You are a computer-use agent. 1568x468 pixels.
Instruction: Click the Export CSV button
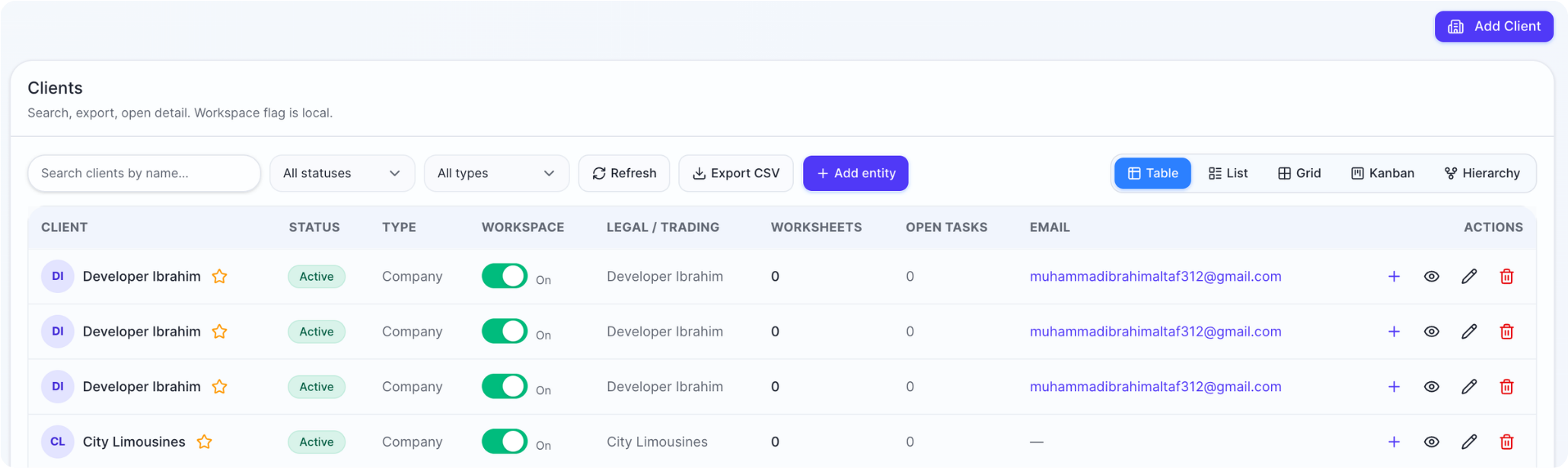click(736, 174)
